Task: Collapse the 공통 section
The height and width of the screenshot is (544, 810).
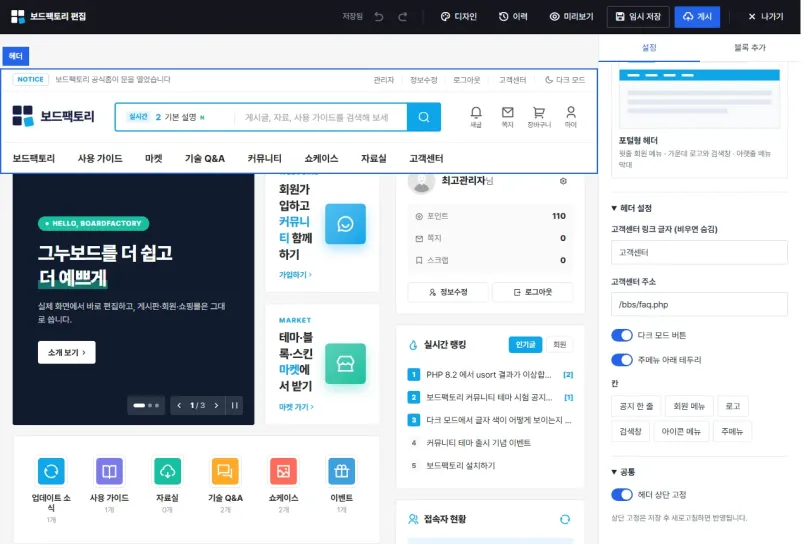Action: point(623,472)
